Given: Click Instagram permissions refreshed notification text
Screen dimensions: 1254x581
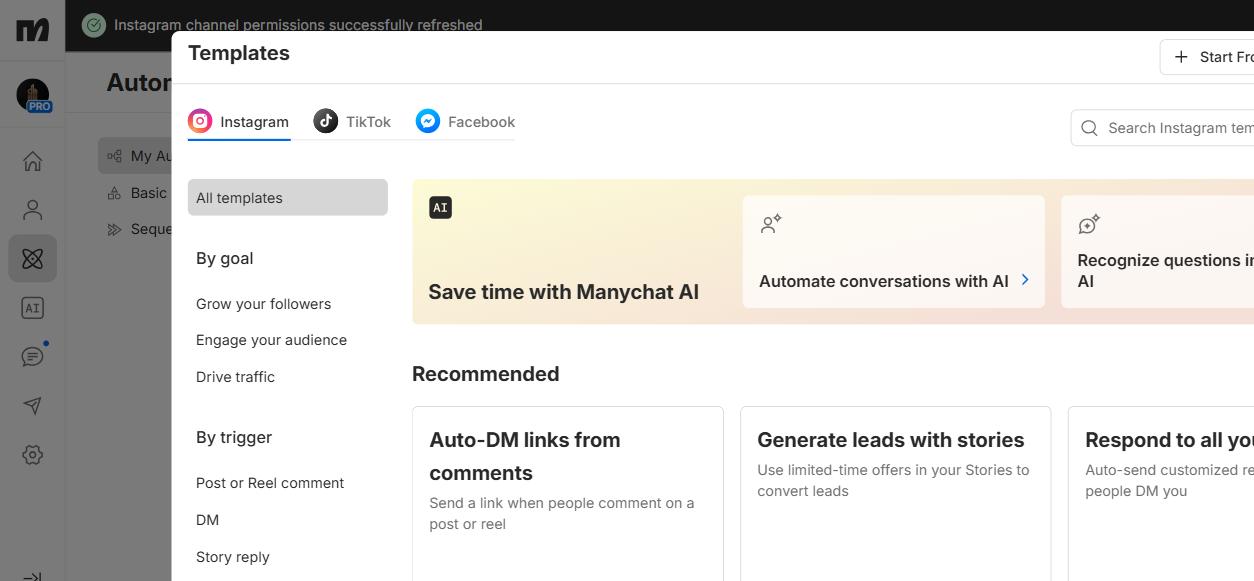Looking at the screenshot, I should (x=298, y=24).
